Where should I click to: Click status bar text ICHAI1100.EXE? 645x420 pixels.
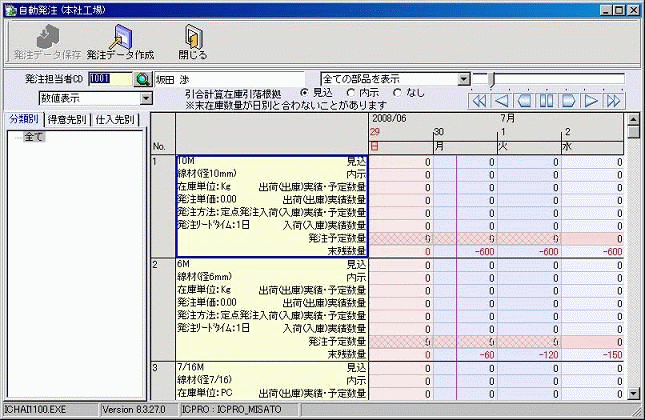pyautogui.click(x=35, y=410)
